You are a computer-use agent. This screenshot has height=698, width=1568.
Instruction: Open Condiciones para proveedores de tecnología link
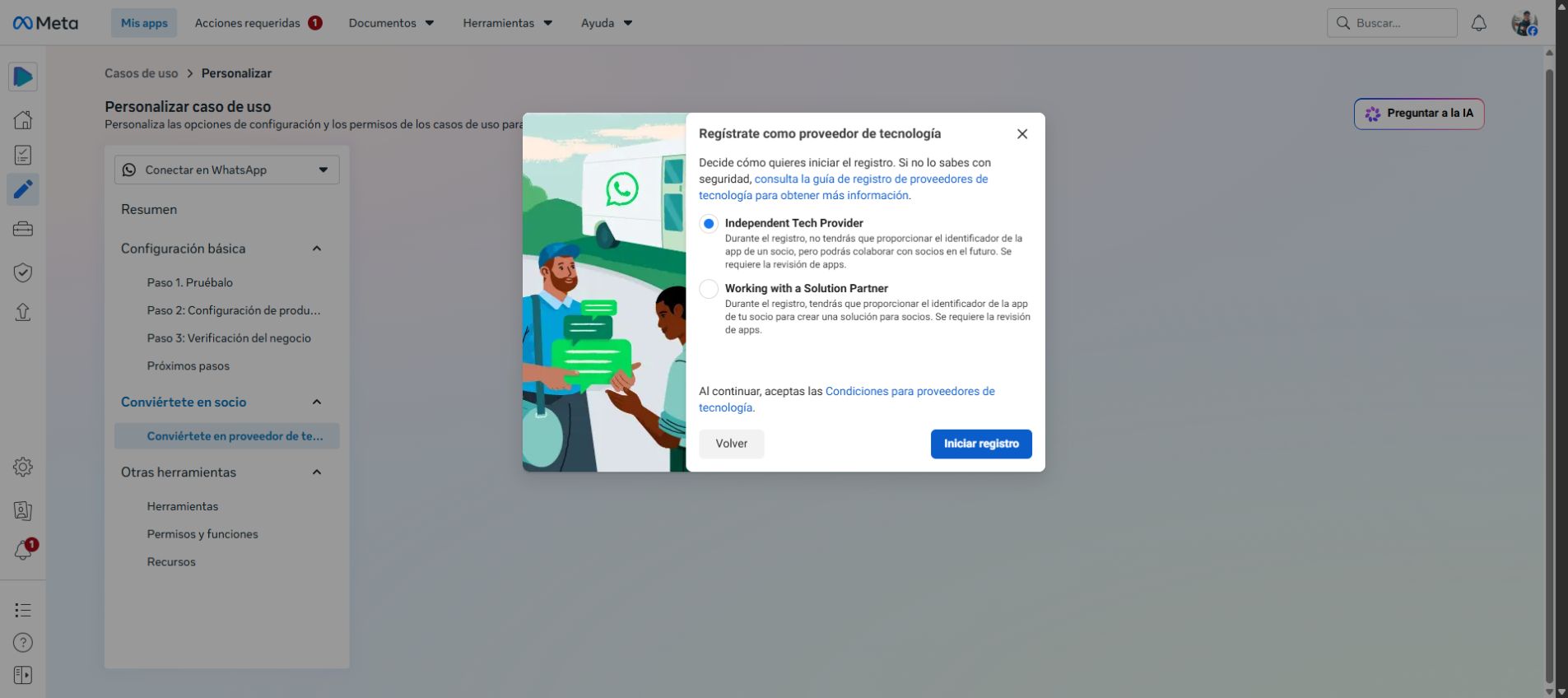(x=847, y=399)
